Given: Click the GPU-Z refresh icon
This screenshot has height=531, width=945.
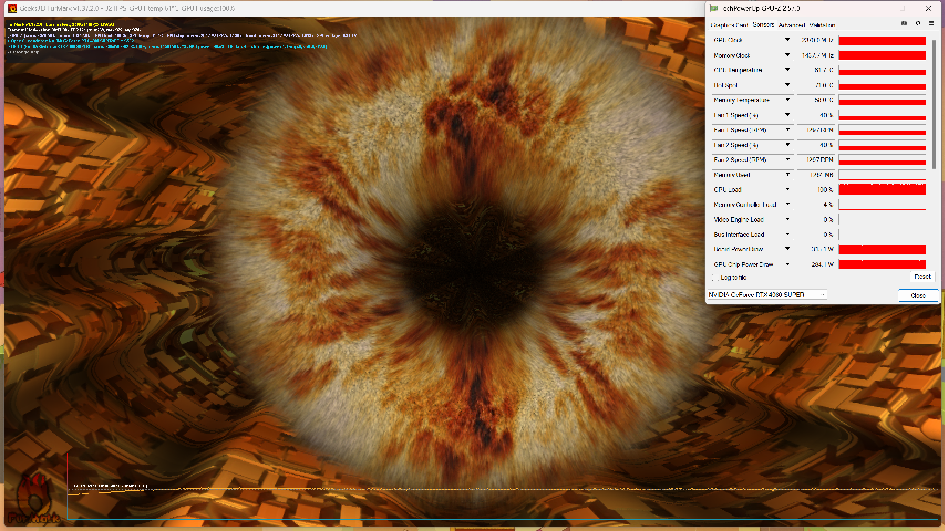Looking at the screenshot, I should [x=916, y=23].
